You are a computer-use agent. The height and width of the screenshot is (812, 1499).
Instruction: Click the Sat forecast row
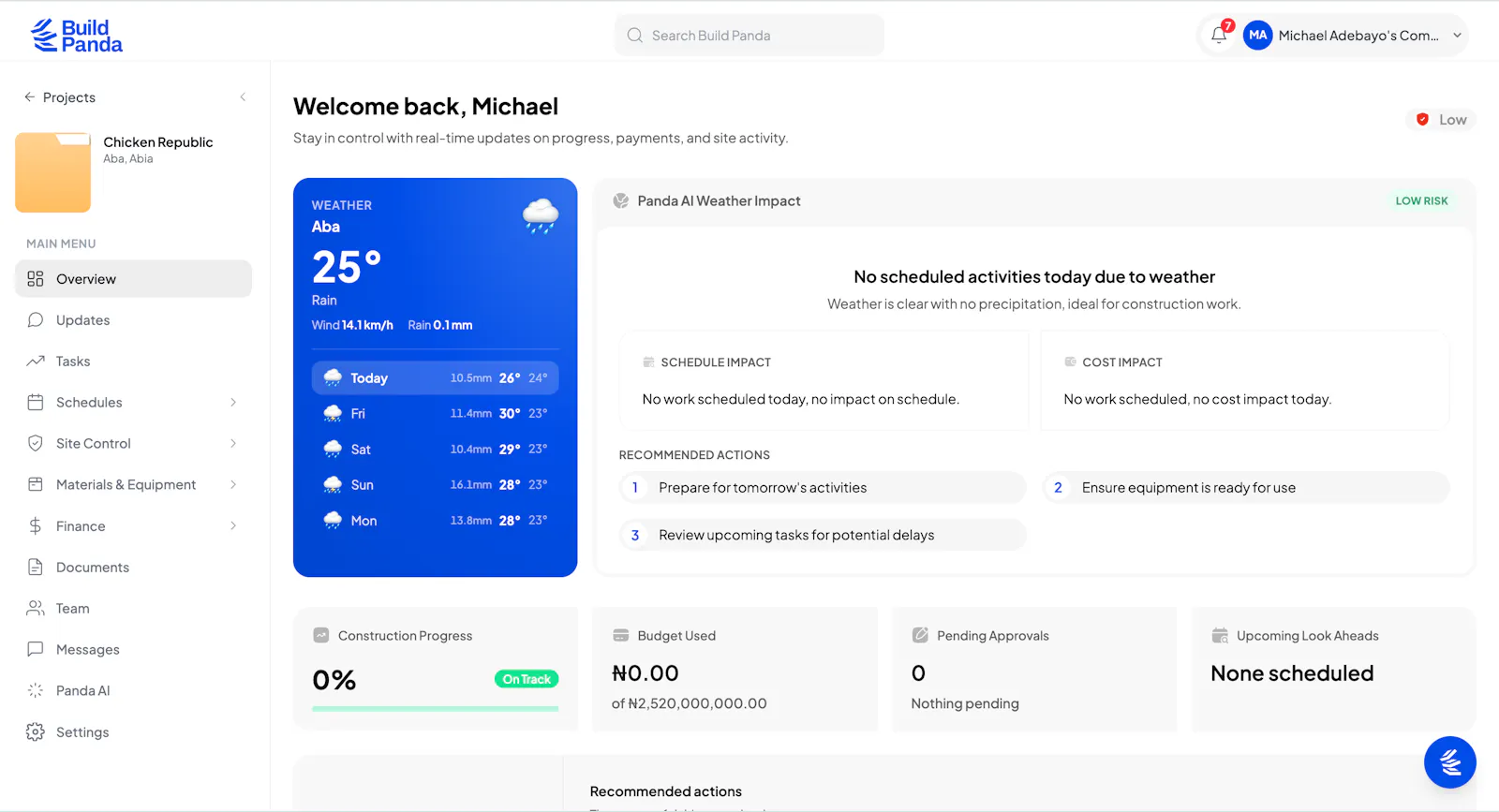pos(435,450)
